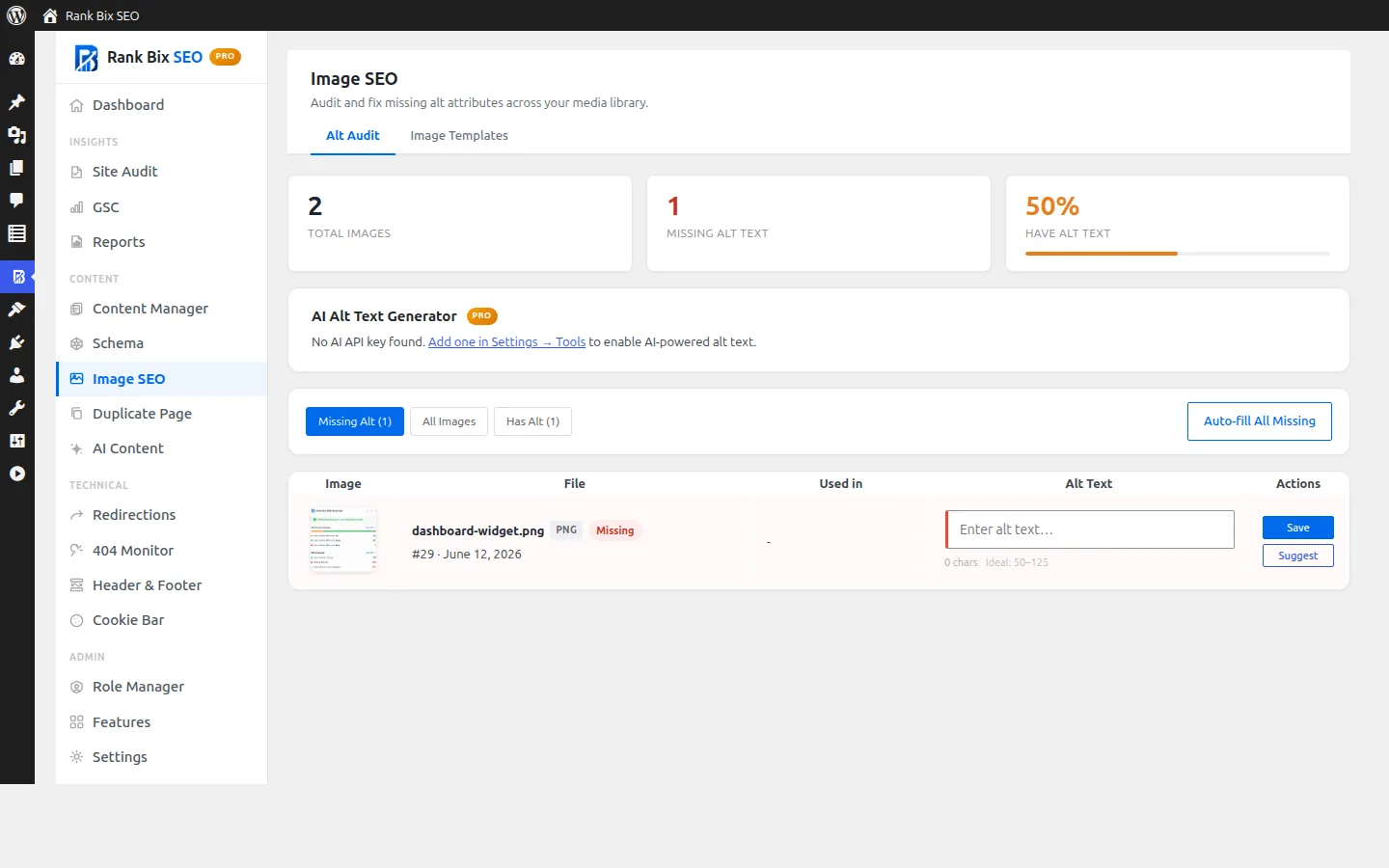This screenshot has height=868, width=1389.
Task: Open Dashboard in plugin menu
Action: [x=161, y=105]
